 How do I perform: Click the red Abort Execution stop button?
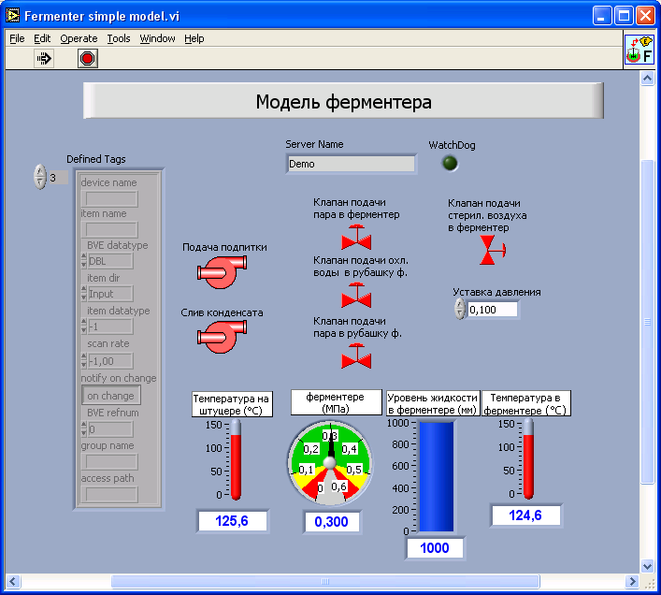coord(87,58)
